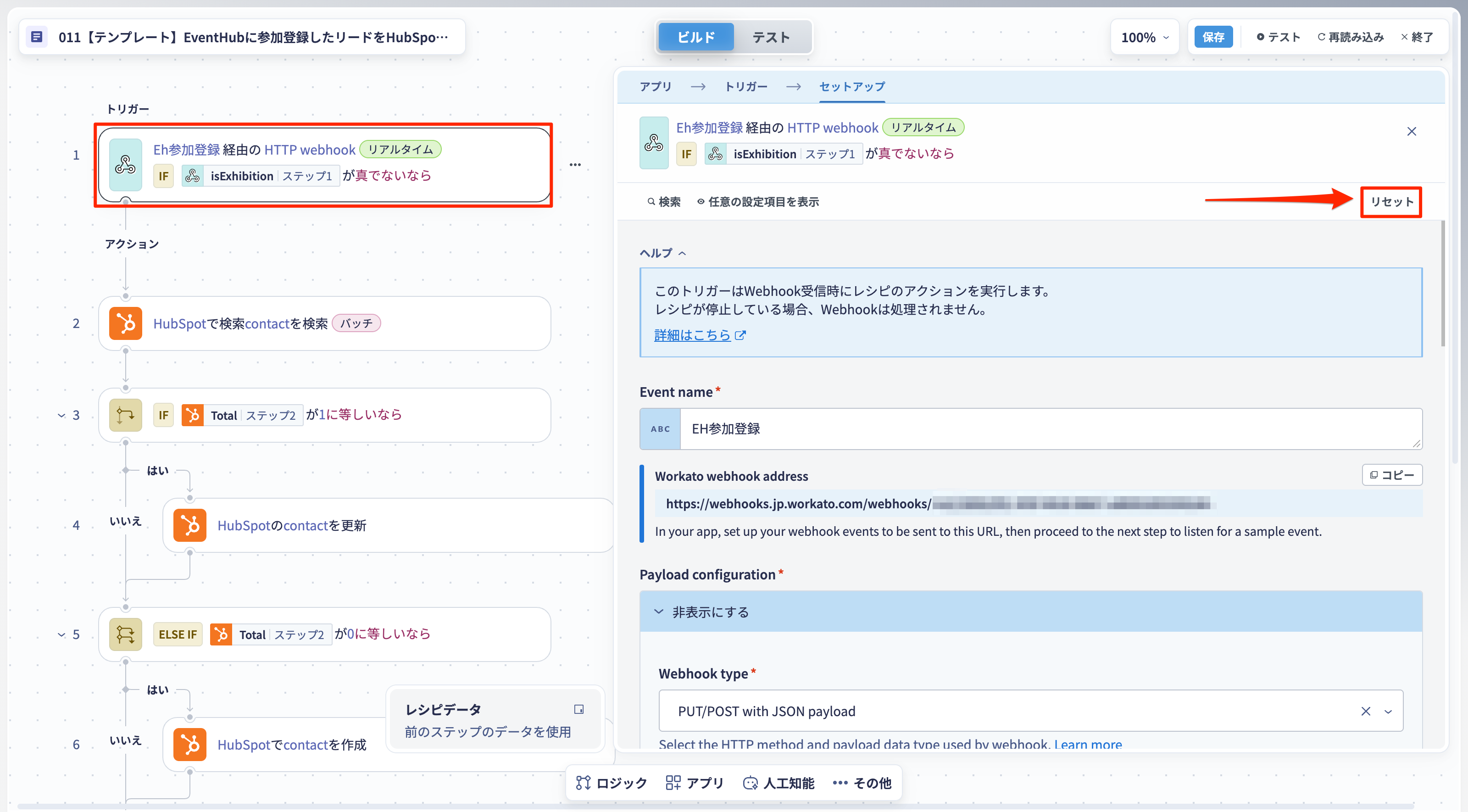Click the ELSE IF branch icon of step 5

125,634
